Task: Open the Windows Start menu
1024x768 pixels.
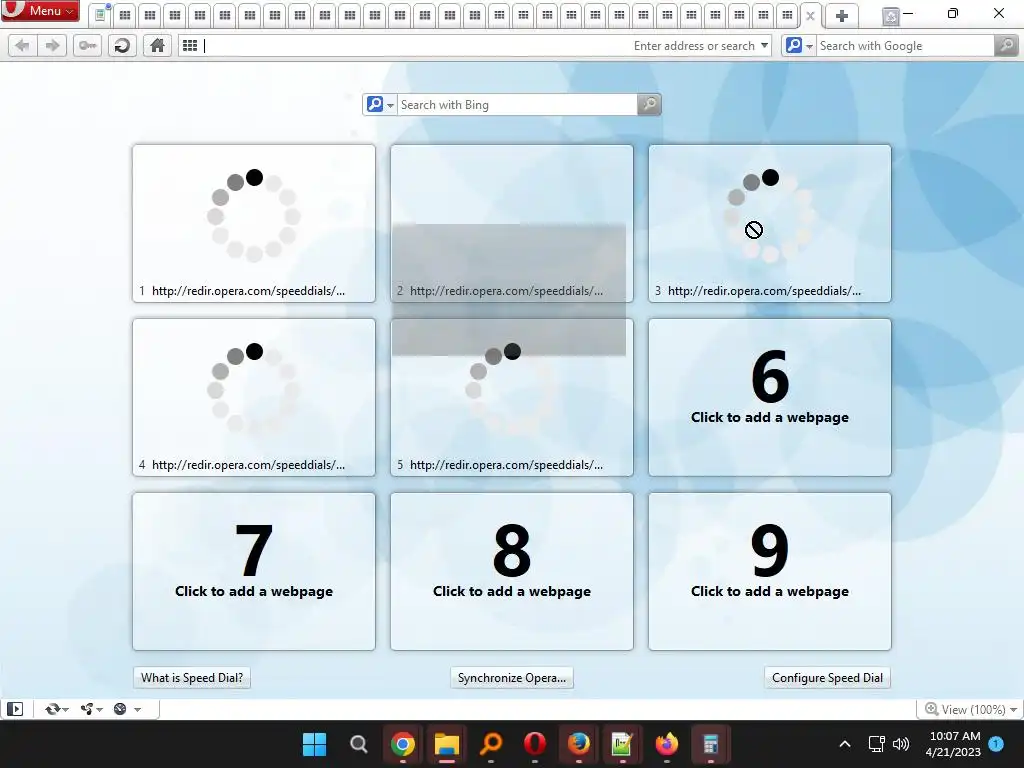Action: tap(314, 744)
